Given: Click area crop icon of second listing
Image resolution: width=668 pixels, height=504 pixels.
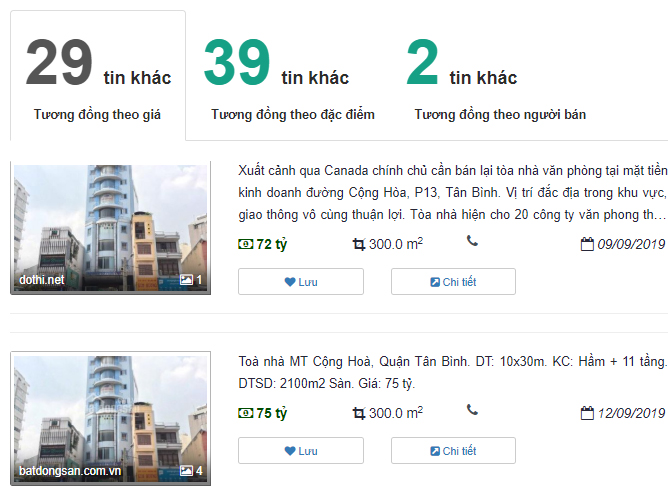Looking at the screenshot, I should click(359, 414).
